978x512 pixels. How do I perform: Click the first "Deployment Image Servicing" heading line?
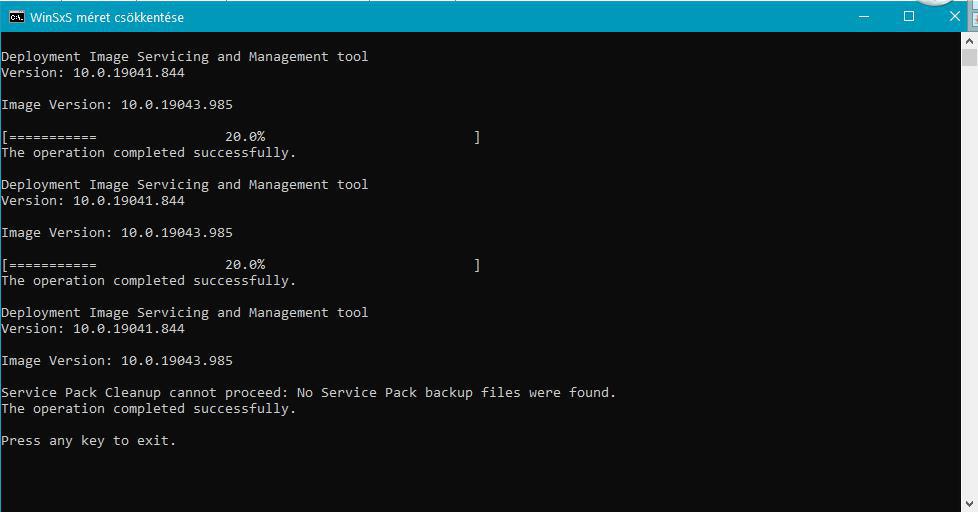coord(185,57)
